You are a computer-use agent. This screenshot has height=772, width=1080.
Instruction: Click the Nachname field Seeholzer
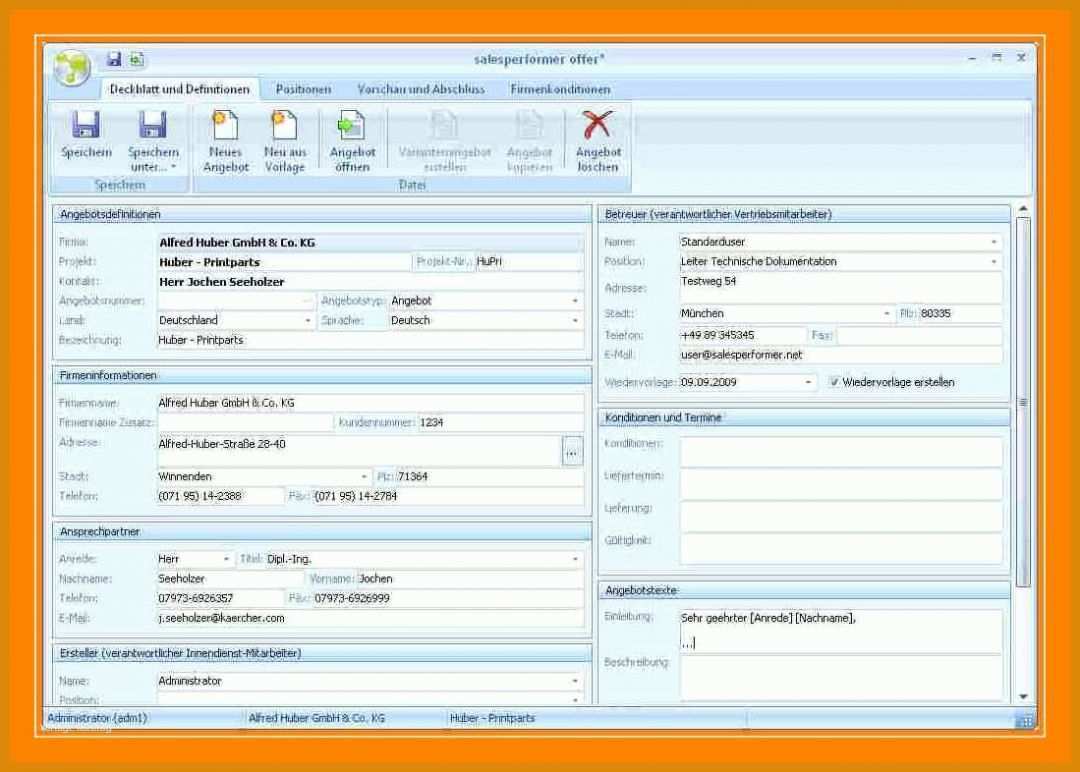[230, 579]
